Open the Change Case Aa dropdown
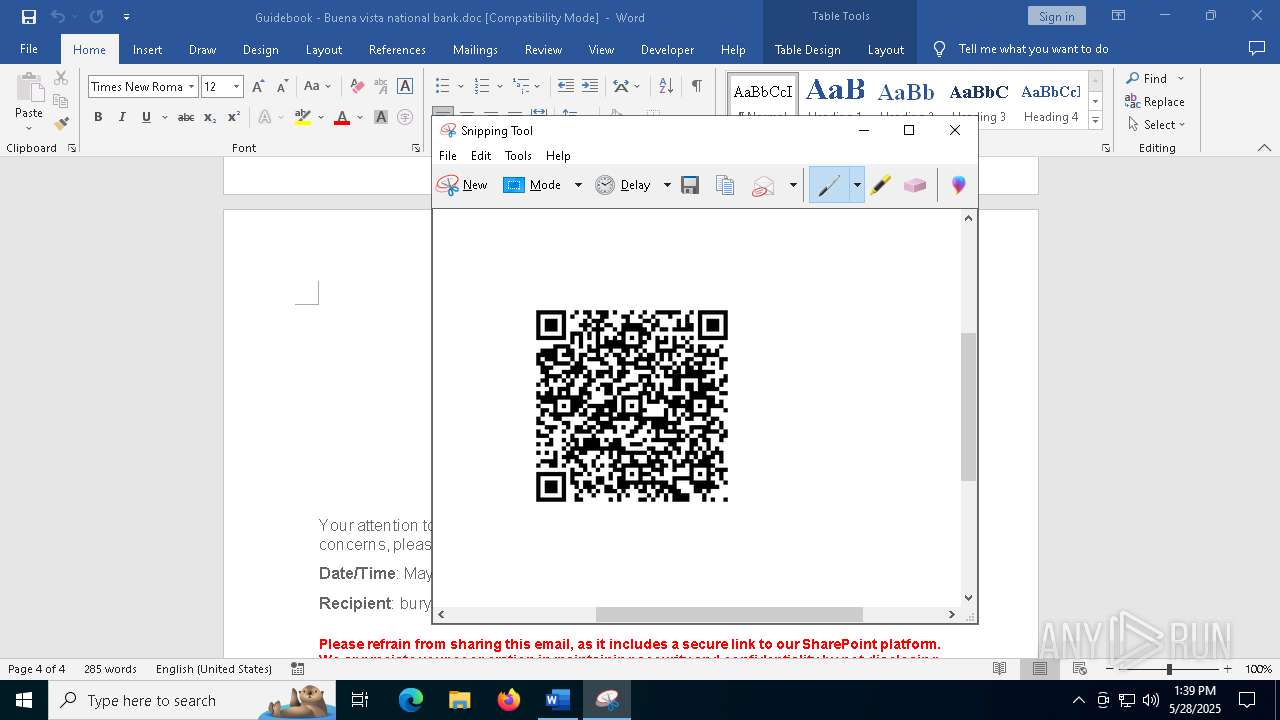The height and width of the screenshot is (720, 1280). 318,87
